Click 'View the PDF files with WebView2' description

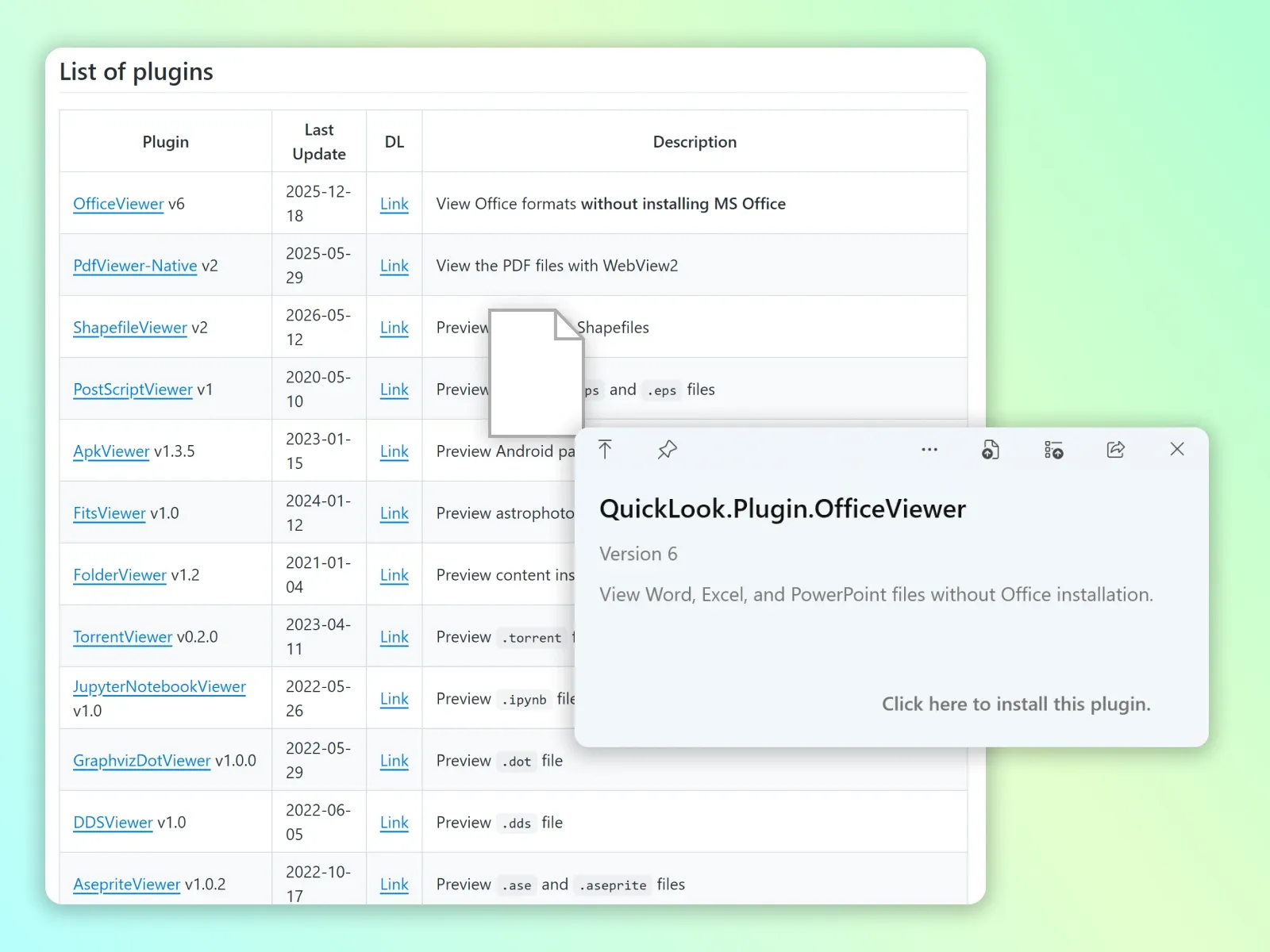(x=557, y=266)
